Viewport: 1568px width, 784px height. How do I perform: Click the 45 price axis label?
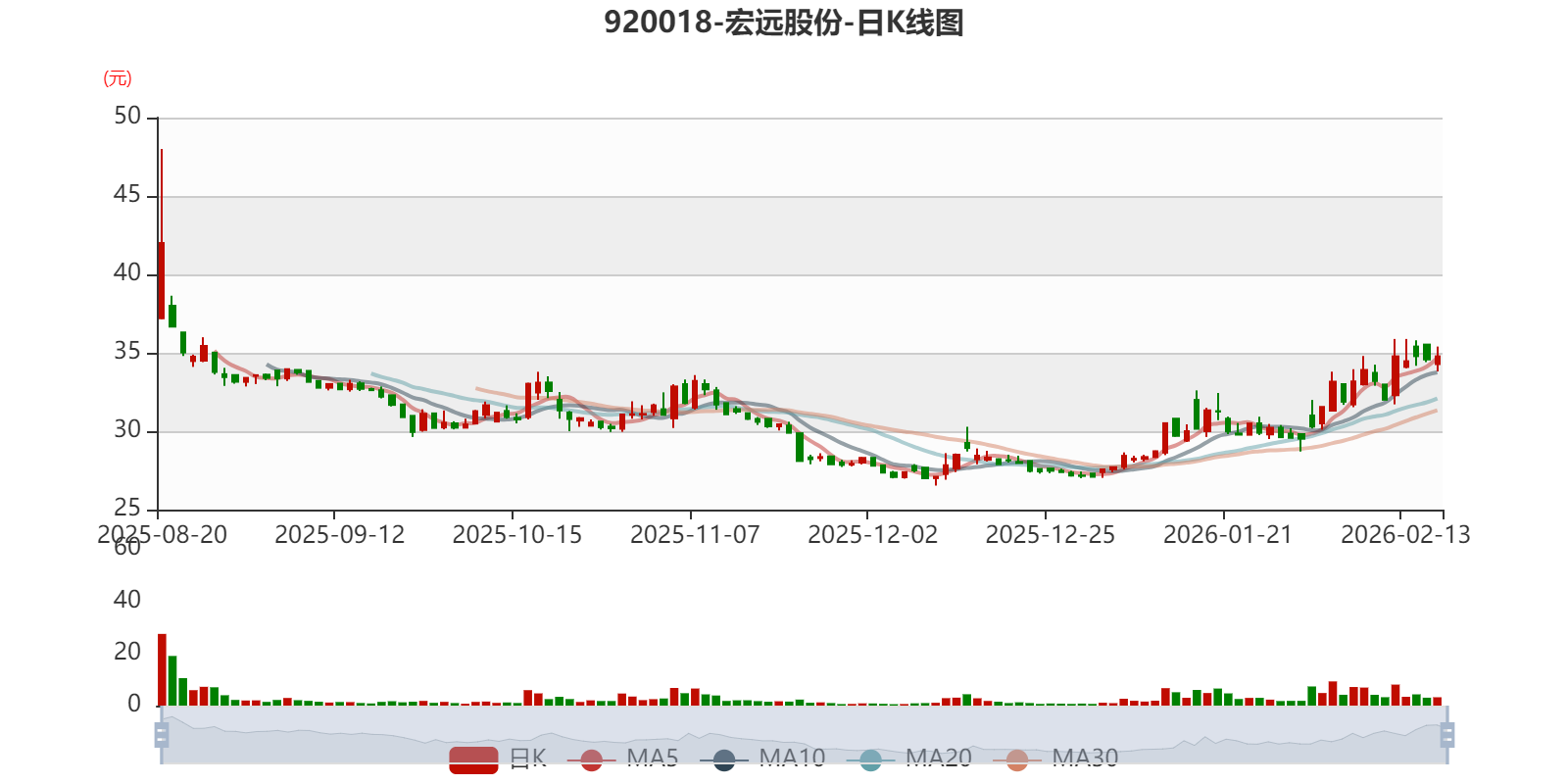127,194
